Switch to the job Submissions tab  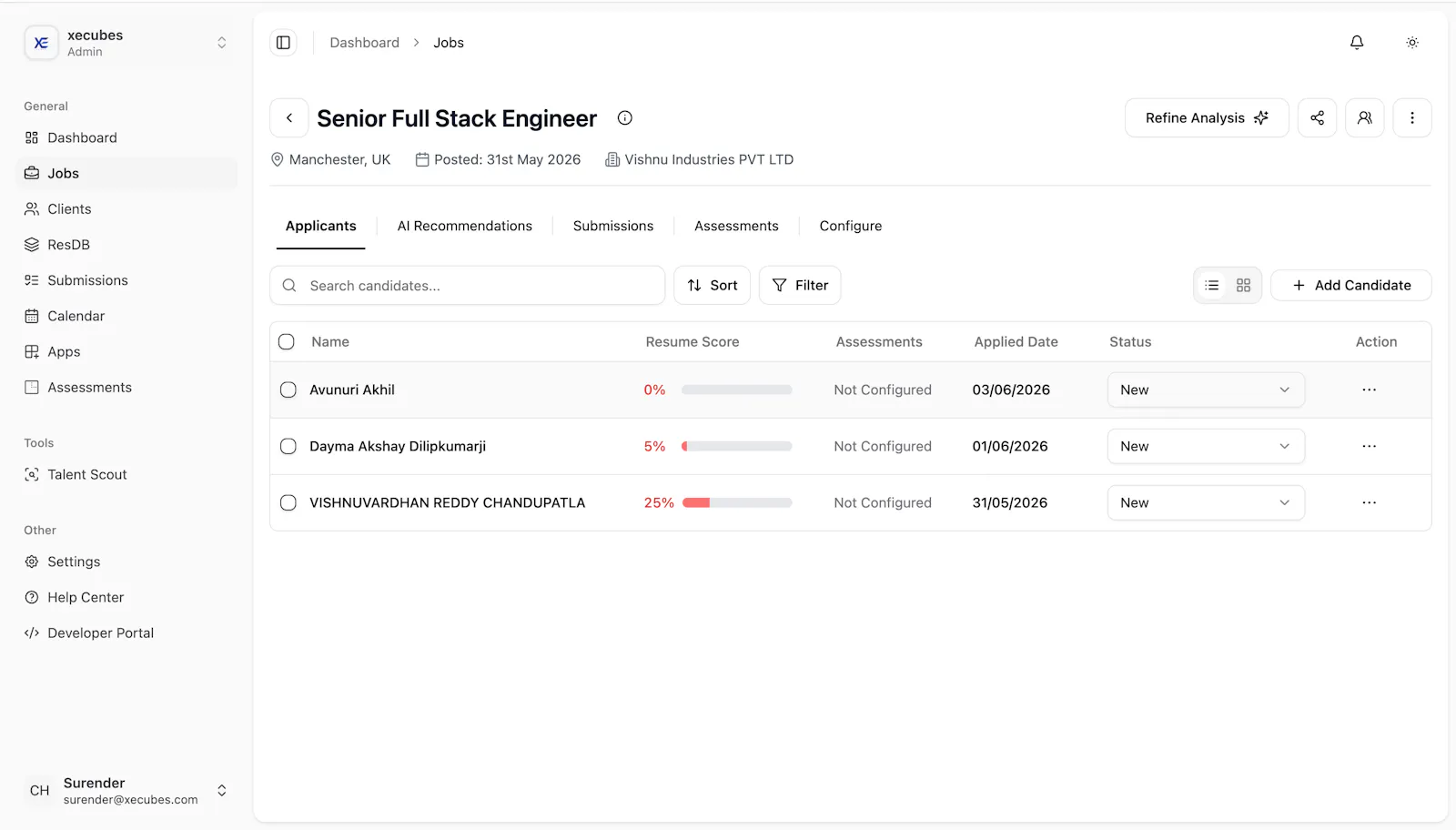[x=613, y=226]
